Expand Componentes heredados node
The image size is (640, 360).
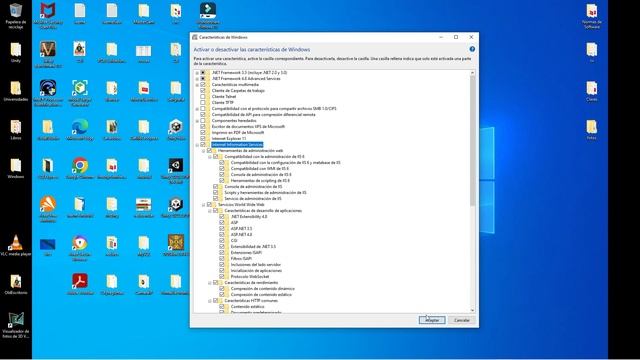197,120
